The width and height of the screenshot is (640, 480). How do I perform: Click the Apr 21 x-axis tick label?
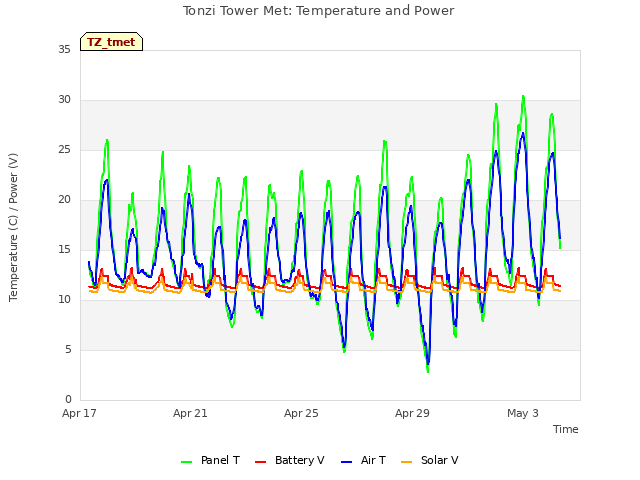[190, 413]
